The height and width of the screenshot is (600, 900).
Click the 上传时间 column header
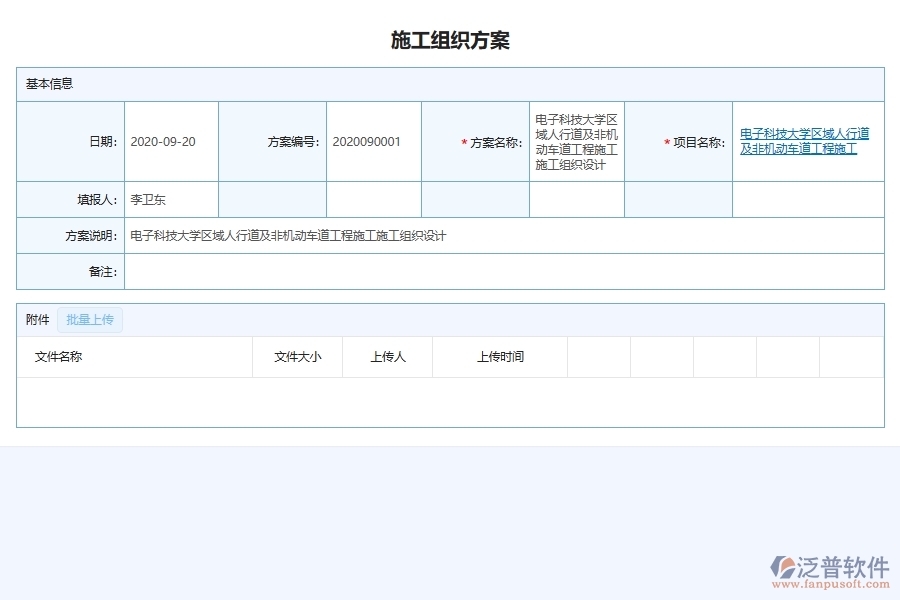click(x=501, y=357)
